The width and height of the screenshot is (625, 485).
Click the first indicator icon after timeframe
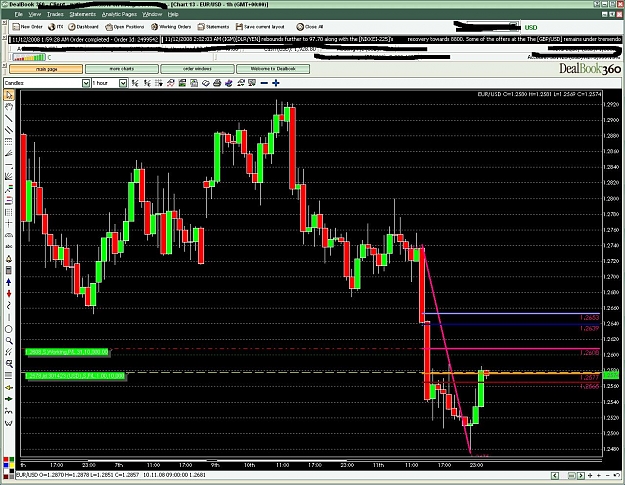point(135,83)
